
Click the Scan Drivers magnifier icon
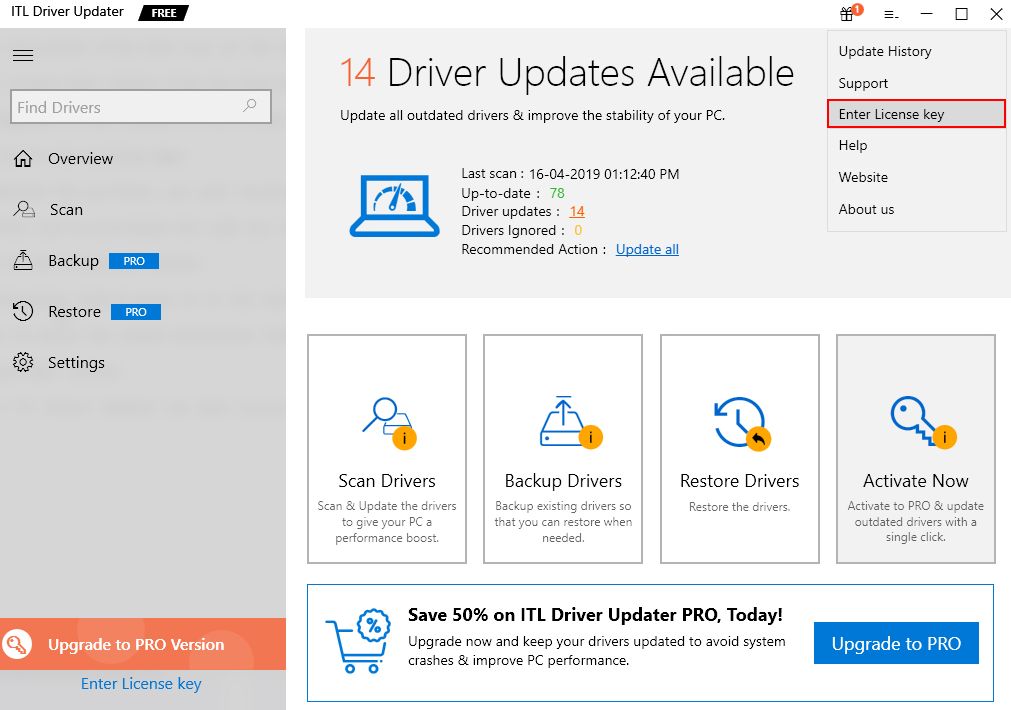(x=389, y=422)
